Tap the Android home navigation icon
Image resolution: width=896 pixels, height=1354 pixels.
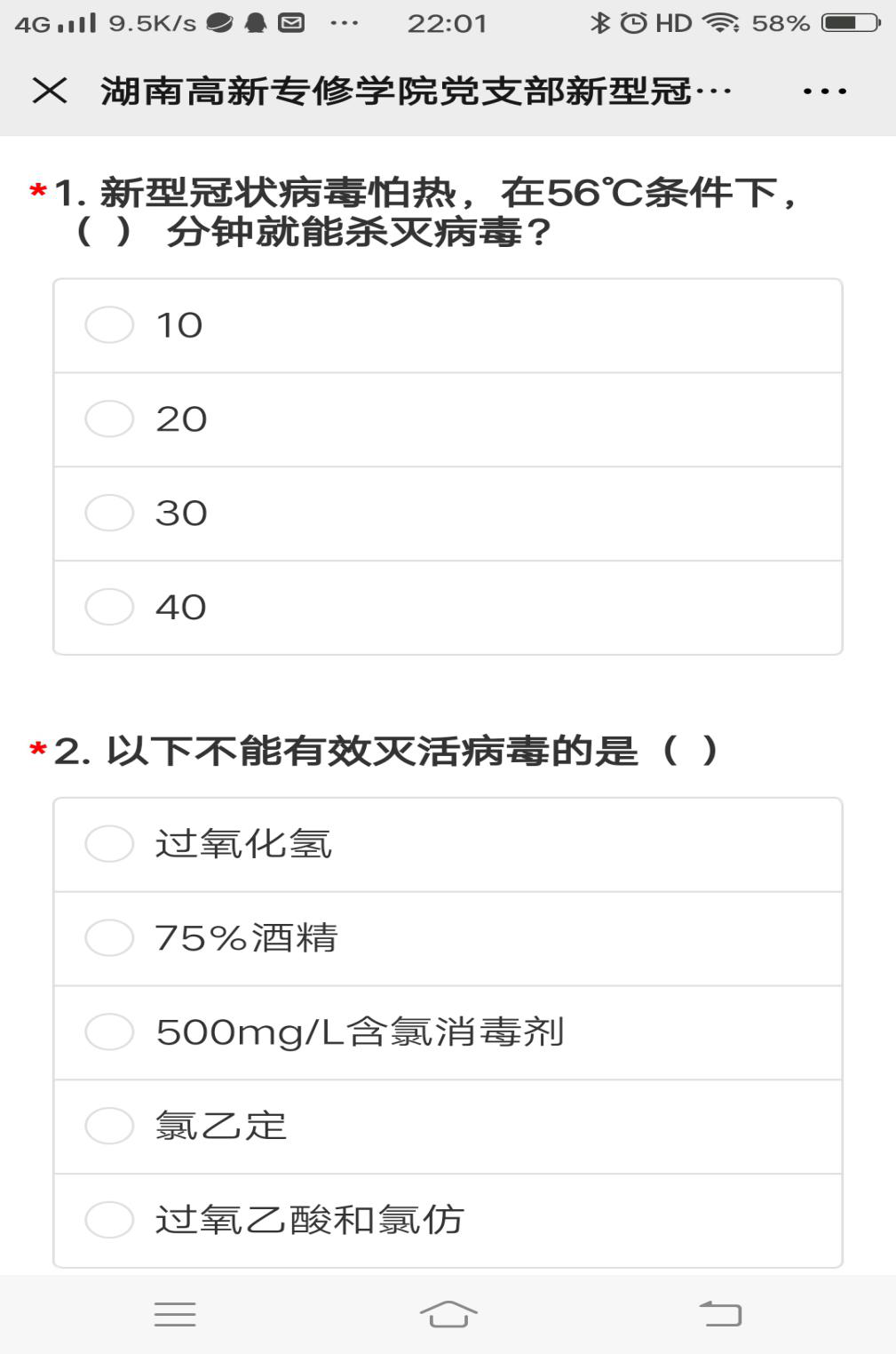pyautogui.click(x=448, y=1314)
